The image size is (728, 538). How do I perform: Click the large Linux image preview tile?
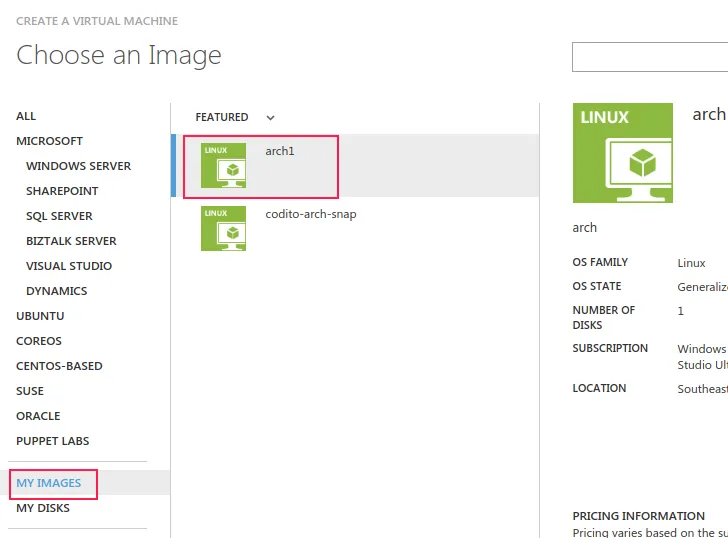point(623,153)
